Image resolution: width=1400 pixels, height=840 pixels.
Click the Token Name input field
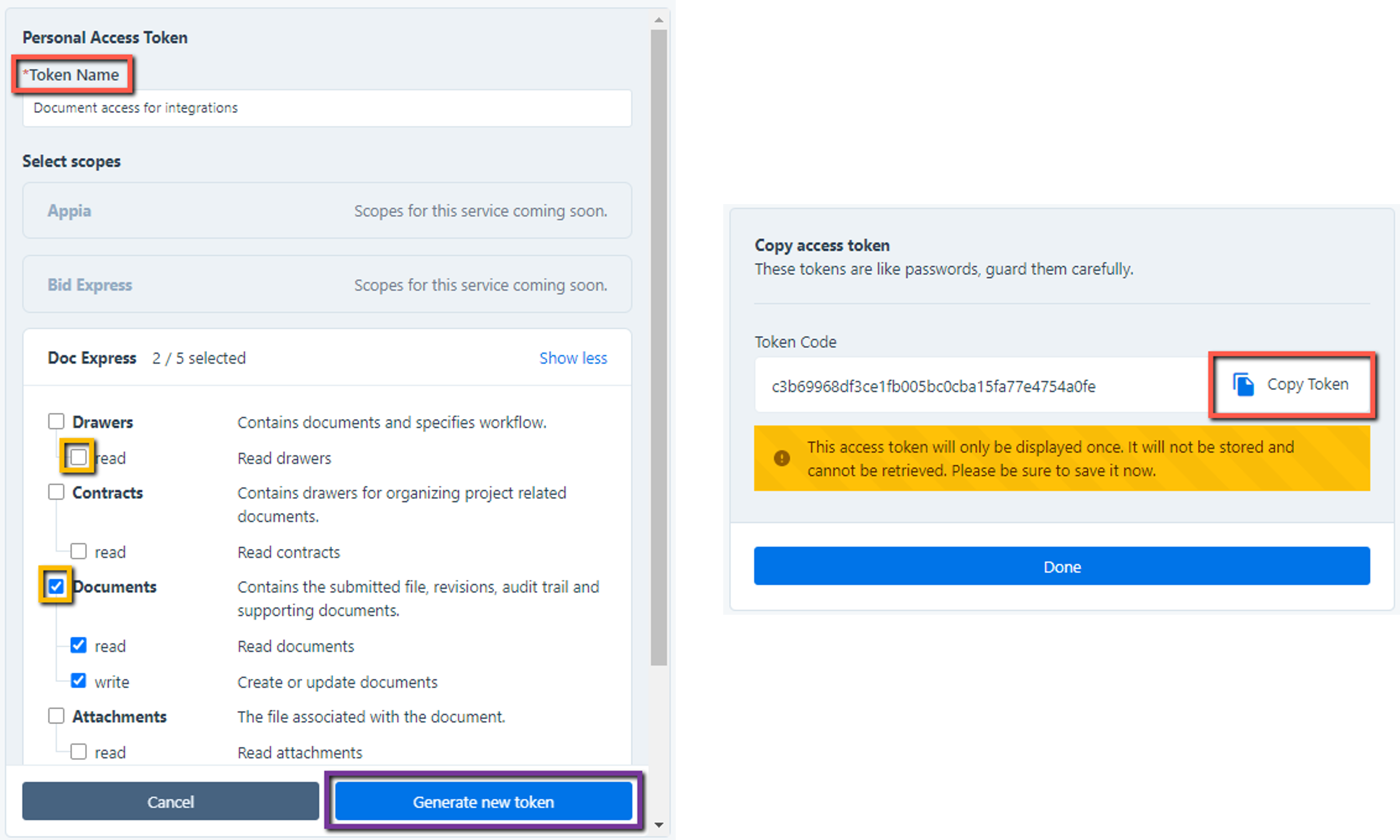point(327,108)
